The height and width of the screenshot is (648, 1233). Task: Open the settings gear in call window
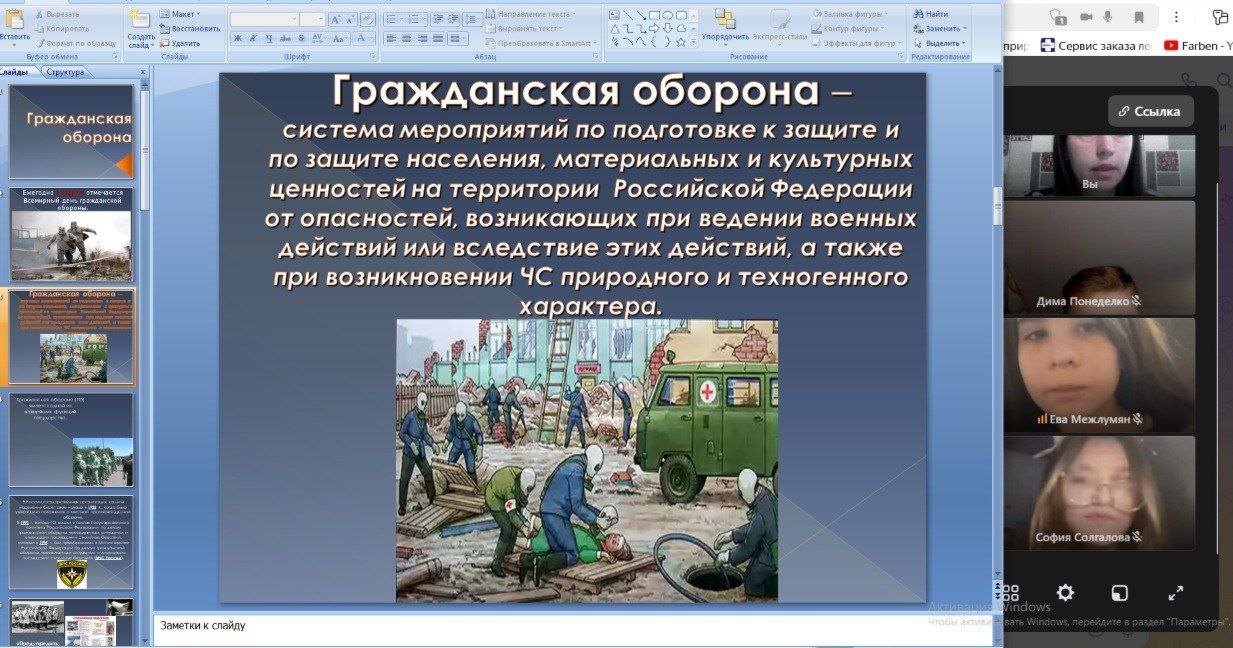click(1065, 593)
